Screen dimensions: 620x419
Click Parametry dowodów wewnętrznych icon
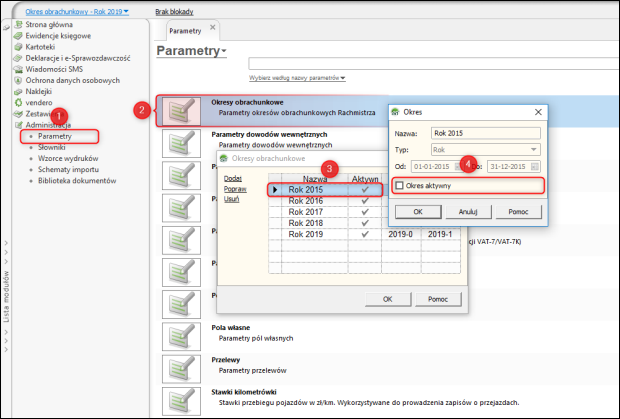tap(181, 143)
